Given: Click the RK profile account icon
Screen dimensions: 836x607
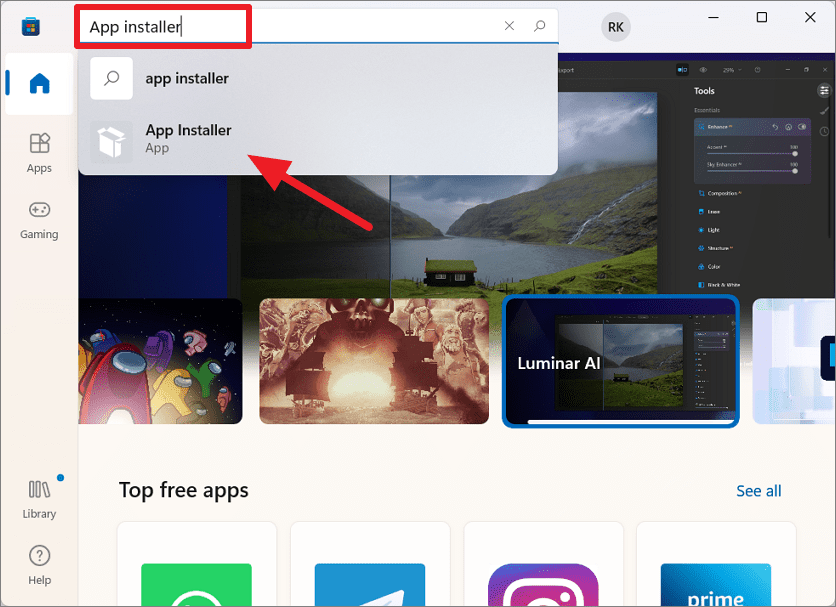Looking at the screenshot, I should 616,27.
